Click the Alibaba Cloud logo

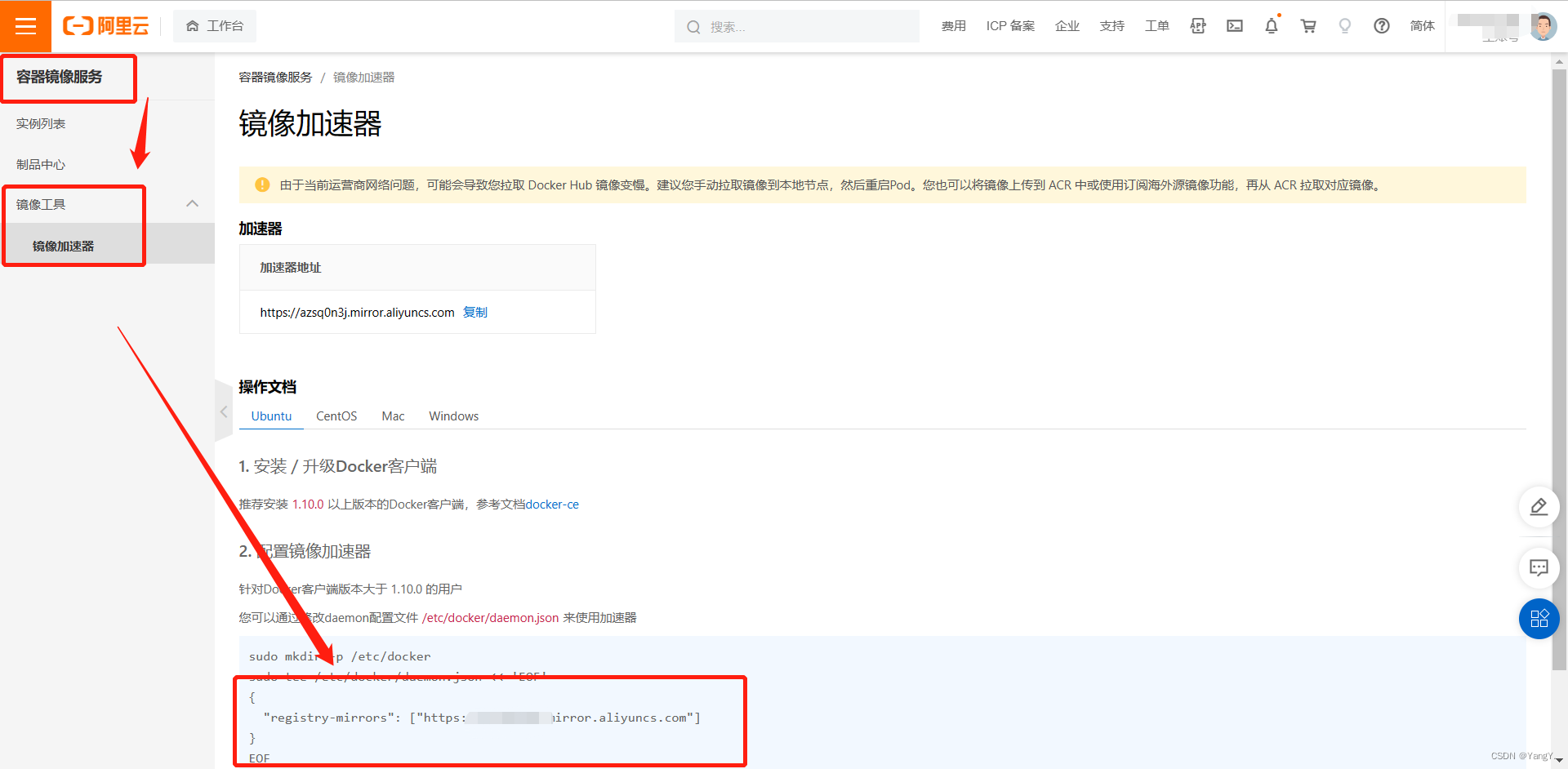point(105,25)
